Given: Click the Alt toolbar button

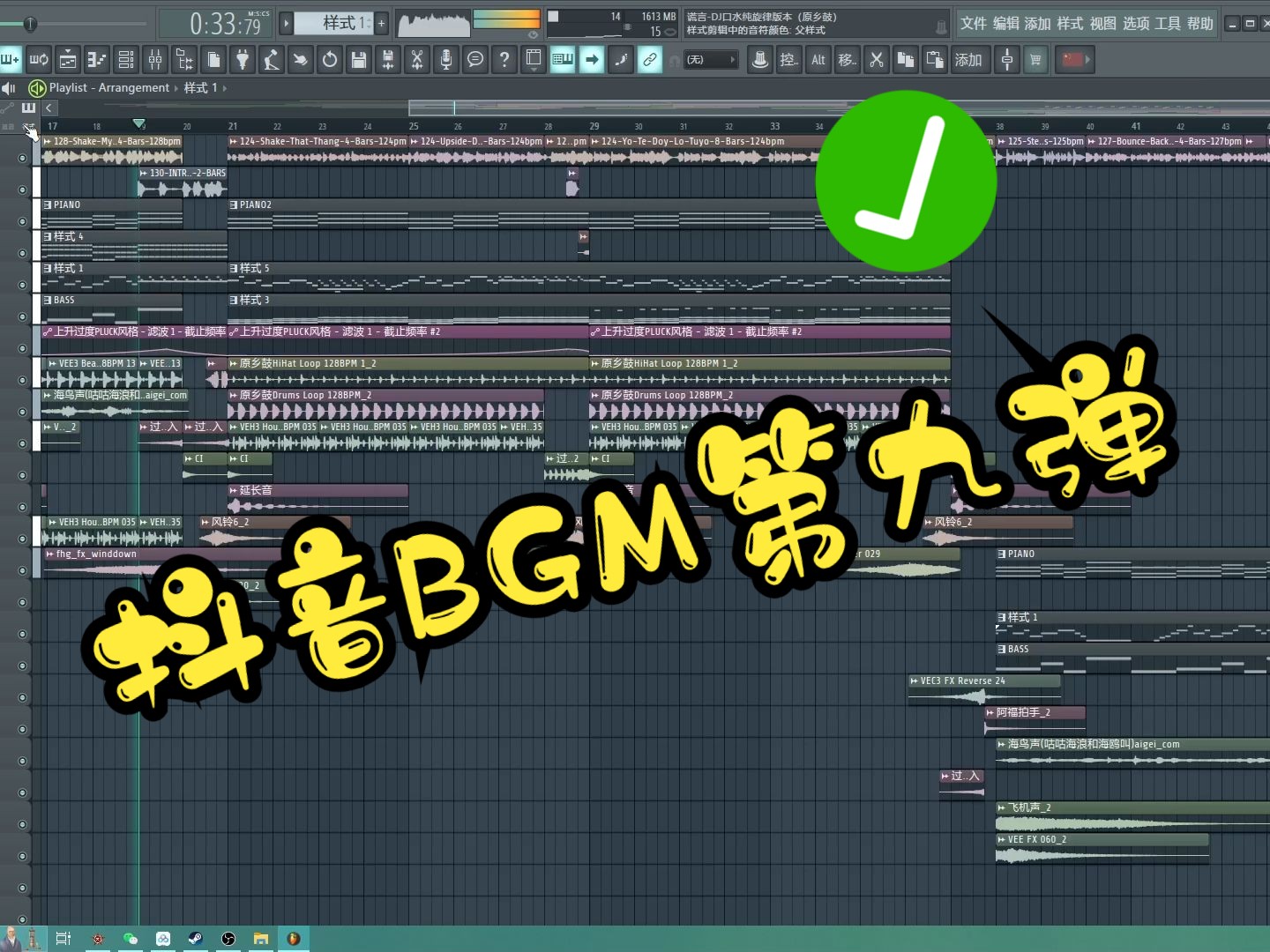Looking at the screenshot, I should 818,59.
